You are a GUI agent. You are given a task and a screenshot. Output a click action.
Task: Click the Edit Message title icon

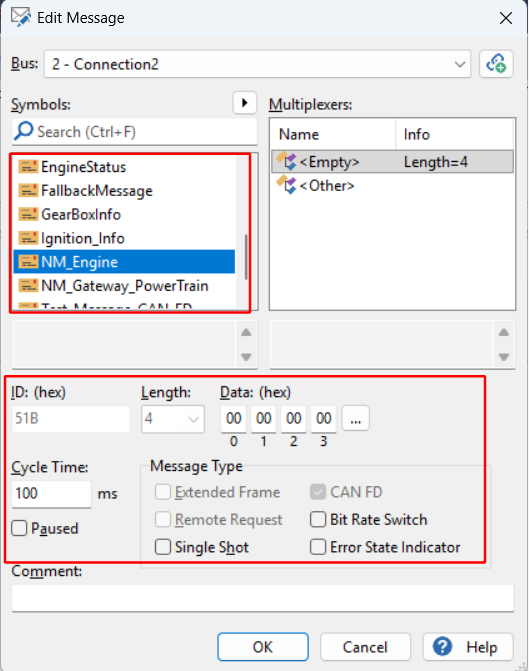(21, 17)
